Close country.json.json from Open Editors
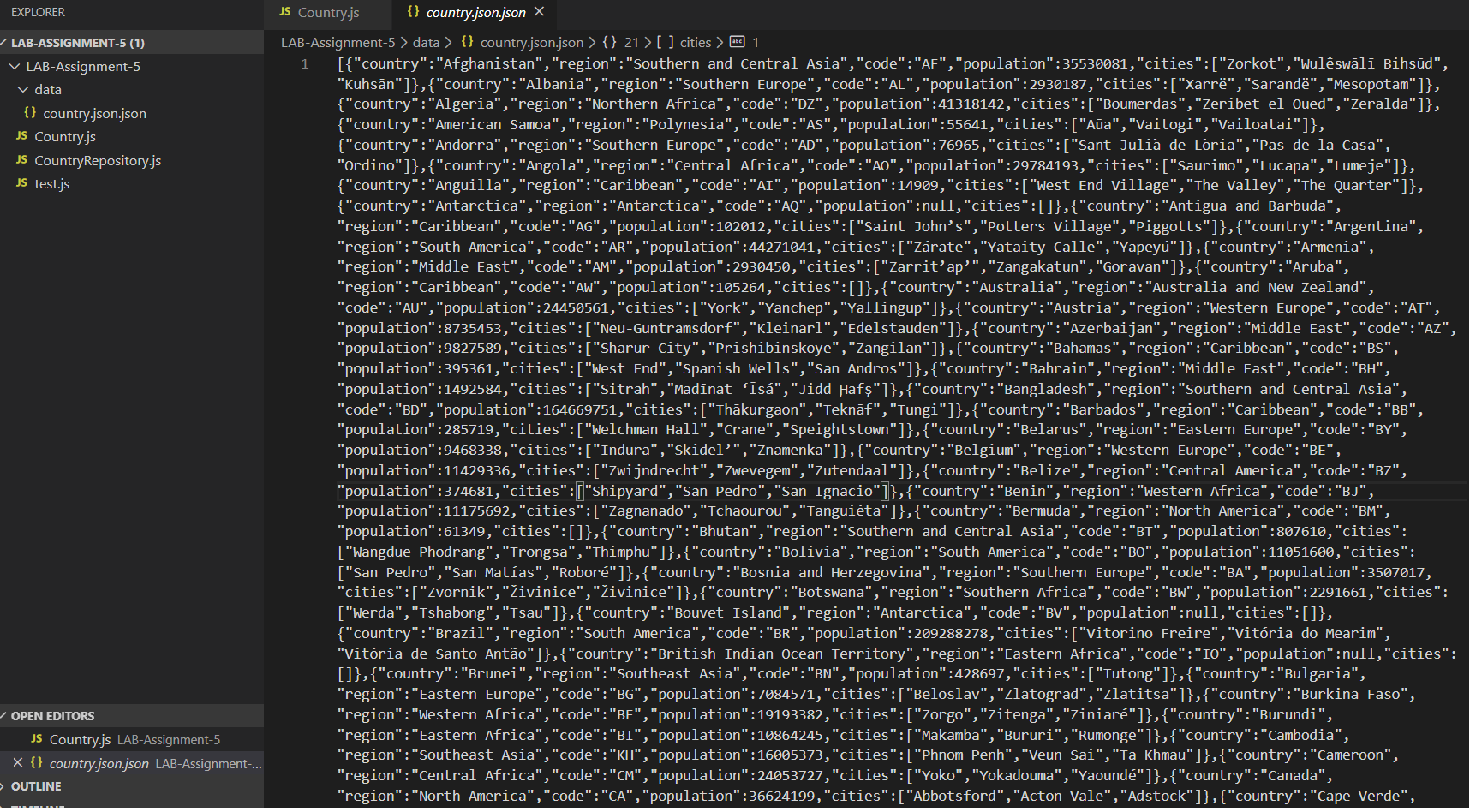Viewport: 1470px width, 812px height. click(19, 763)
